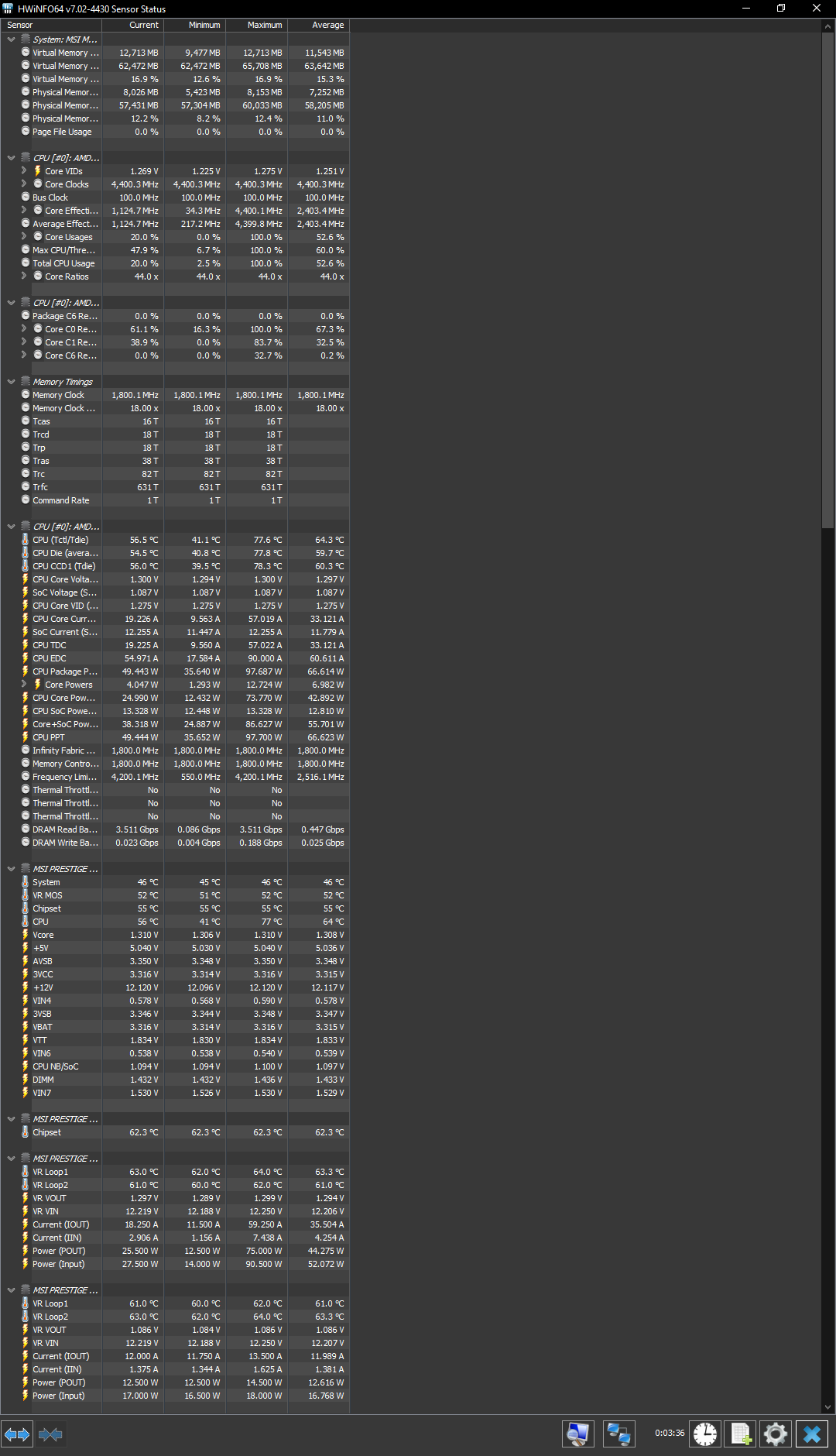The height and width of the screenshot is (1456, 836).
Task: Select the Trfc timing row
Action: point(175,487)
